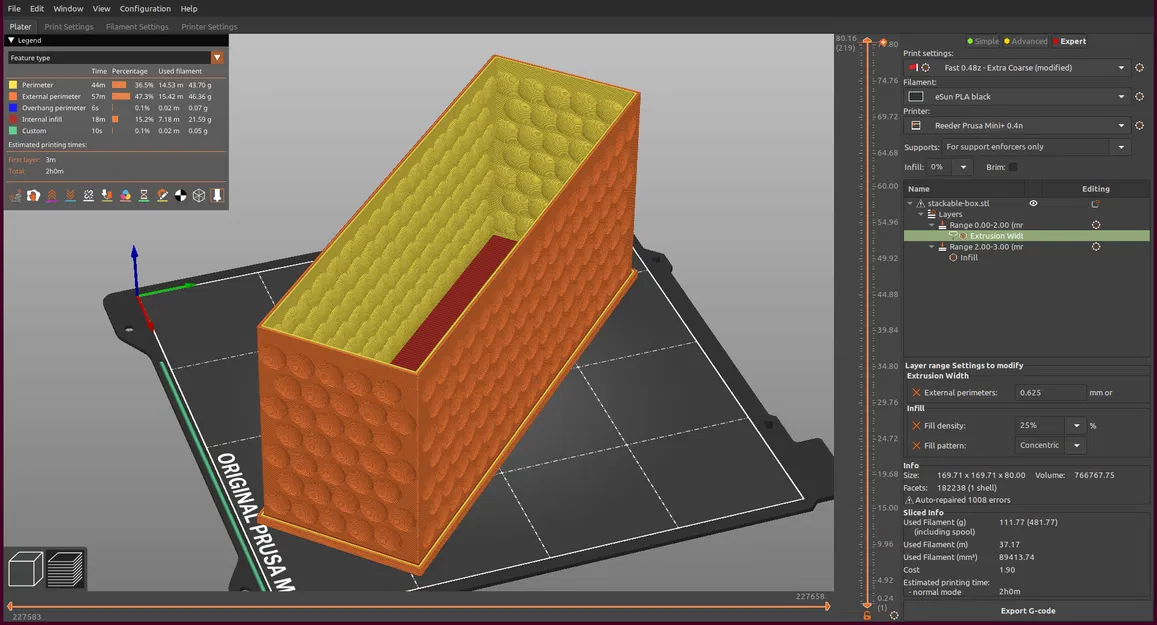
Task: Hide stackable-box.stl with the eye icon
Action: click(x=1033, y=203)
